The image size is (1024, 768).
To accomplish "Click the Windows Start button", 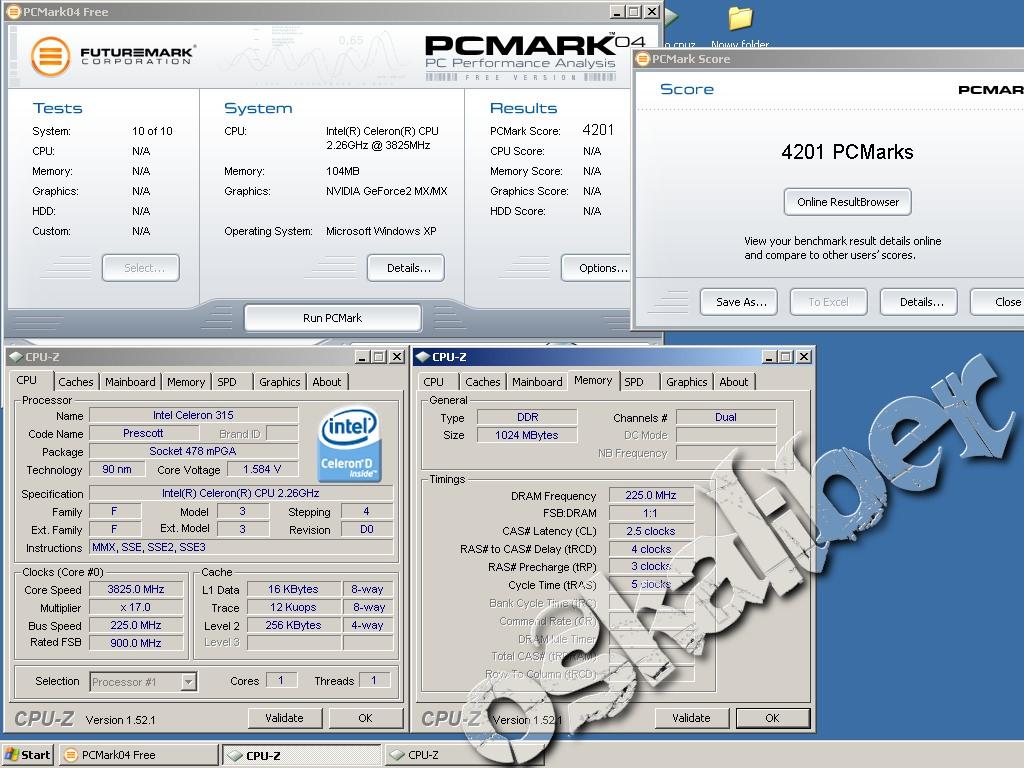I will pyautogui.click(x=28, y=755).
